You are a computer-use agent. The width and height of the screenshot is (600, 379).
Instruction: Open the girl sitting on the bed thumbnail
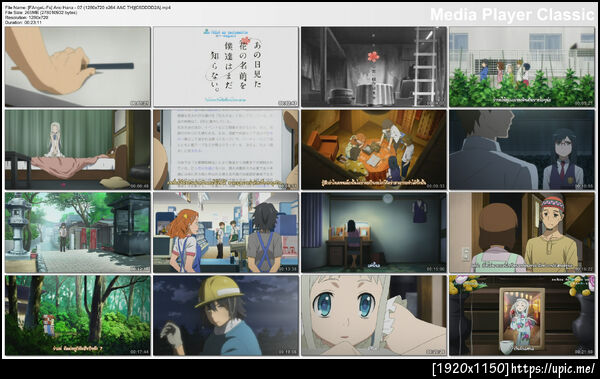(x=78, y=150)
